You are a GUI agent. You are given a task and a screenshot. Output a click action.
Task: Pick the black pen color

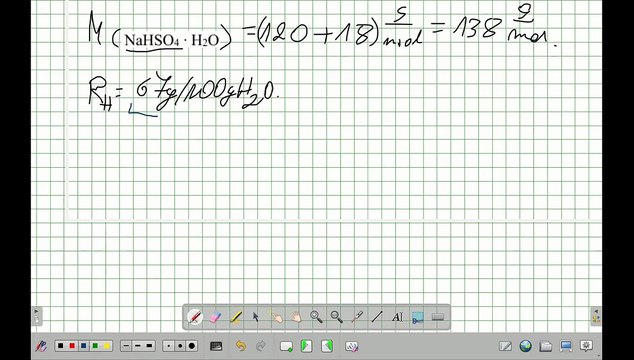tap(60, 346)
